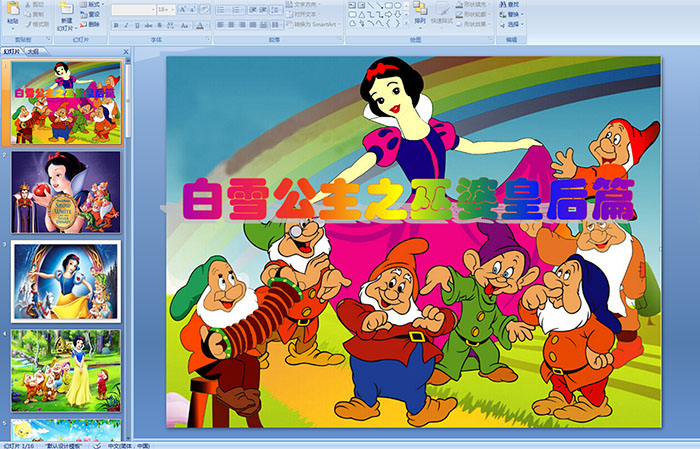Image resolution: width=700 pixels, height=449 pixels.
Task: Select the Right Arrow shape
Action: pyautogui.click(x=389, y=15)
